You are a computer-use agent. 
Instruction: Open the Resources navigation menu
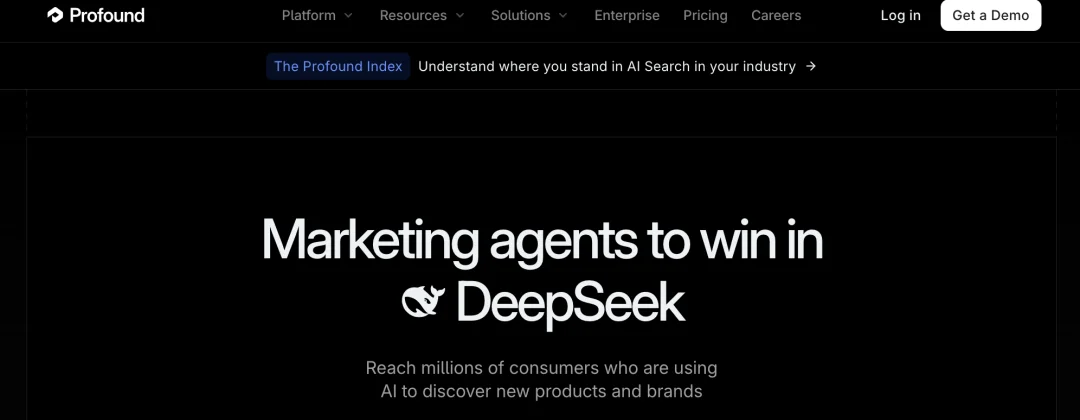click(422, 15)
